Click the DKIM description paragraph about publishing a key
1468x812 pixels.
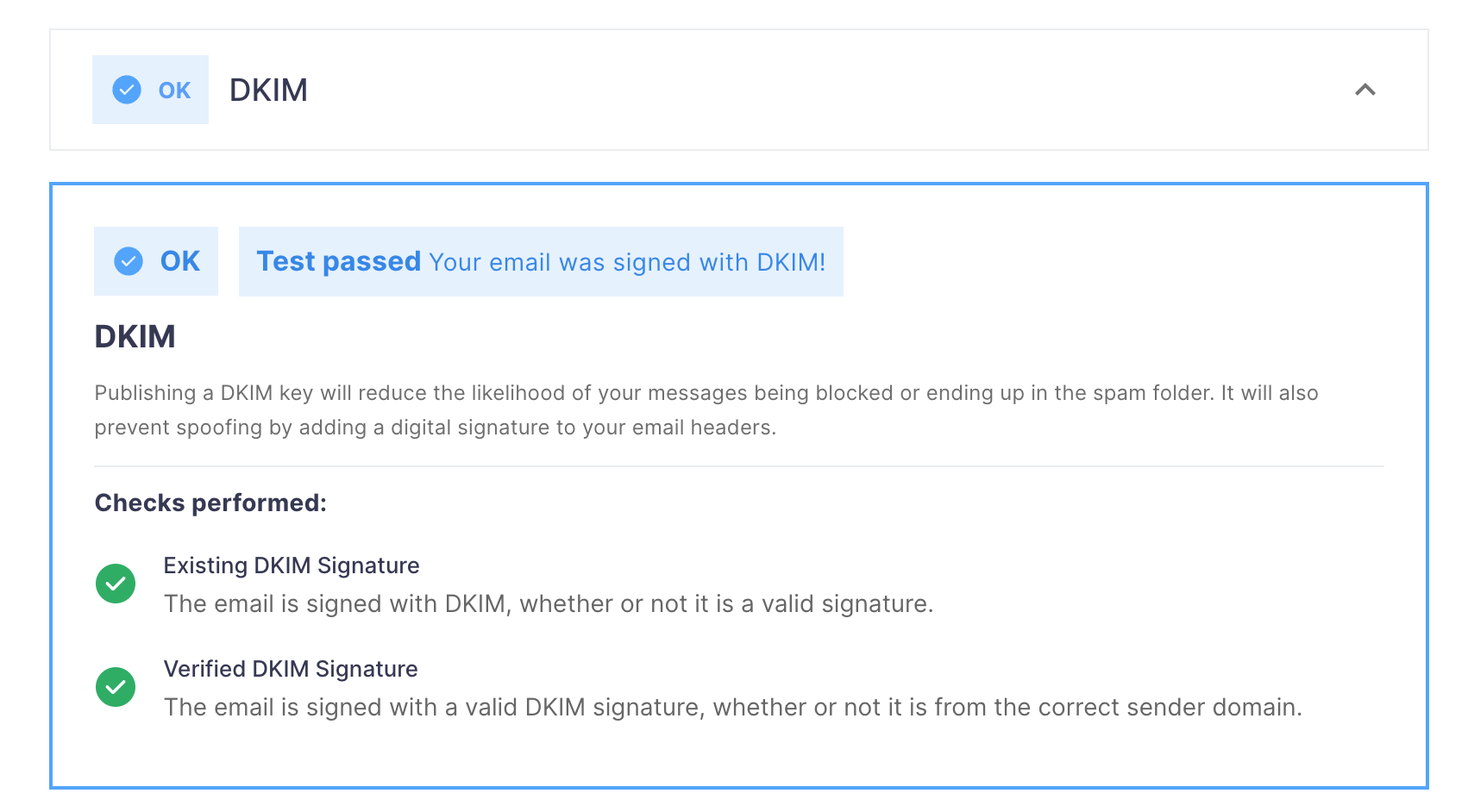click(706, 410)
